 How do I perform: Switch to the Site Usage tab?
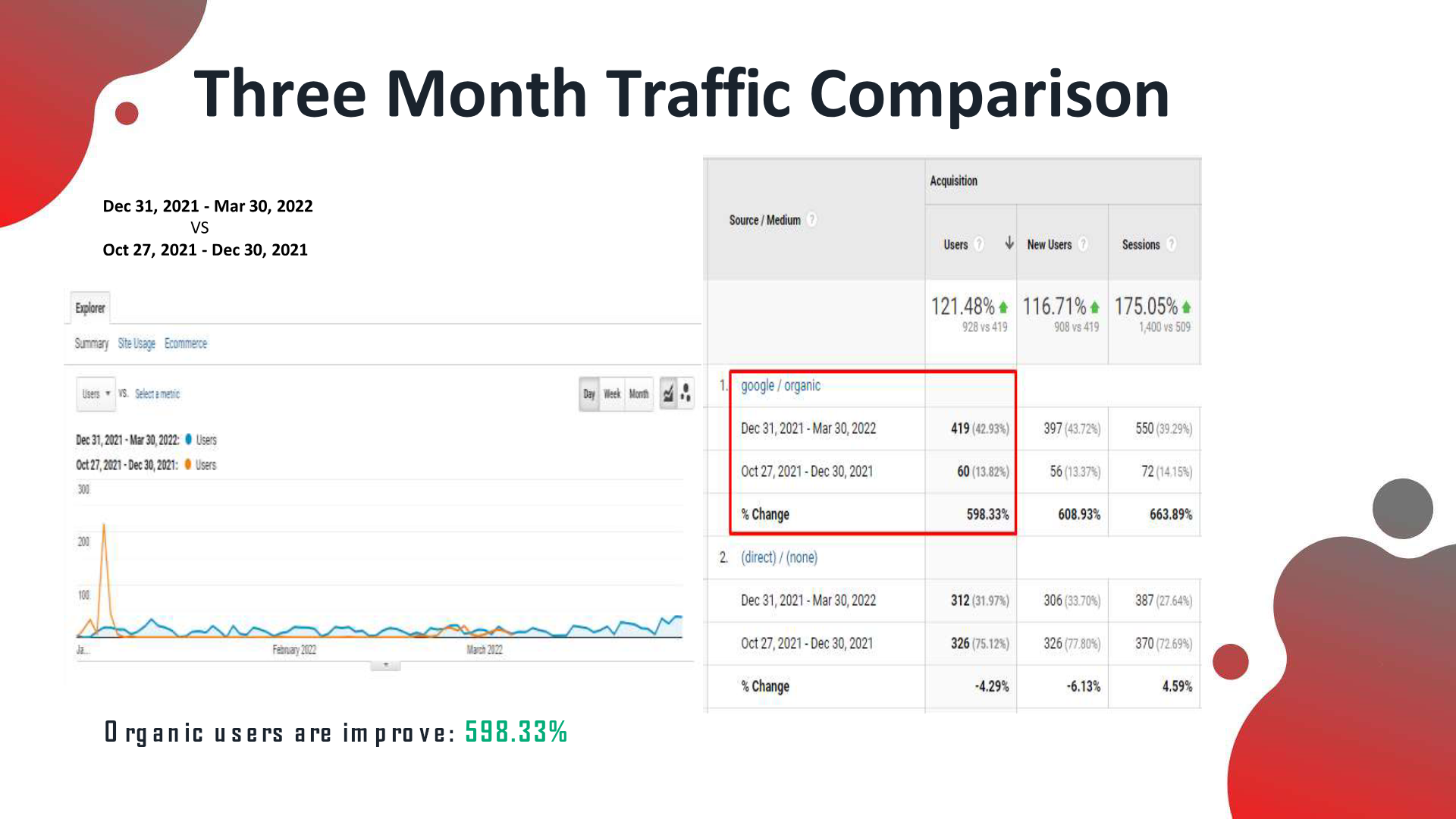pyautogui.click(x=136, y=344)
